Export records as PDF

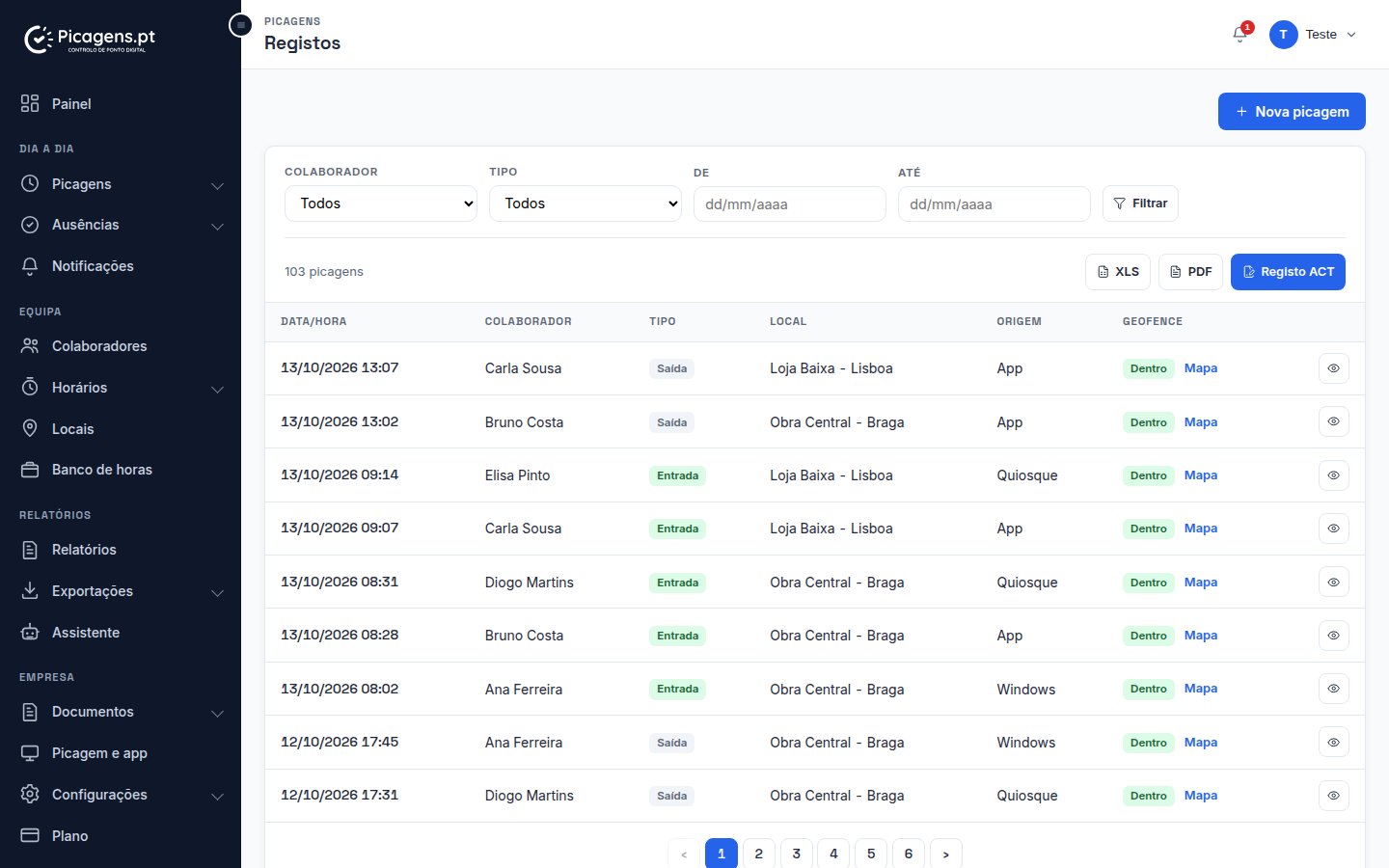[1191, 272]
